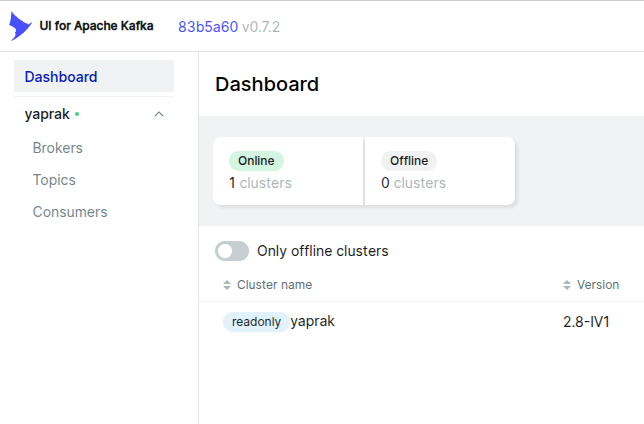Click UI for Apache Kafka title link
This screenshot has width=644, height=424.
96,26
